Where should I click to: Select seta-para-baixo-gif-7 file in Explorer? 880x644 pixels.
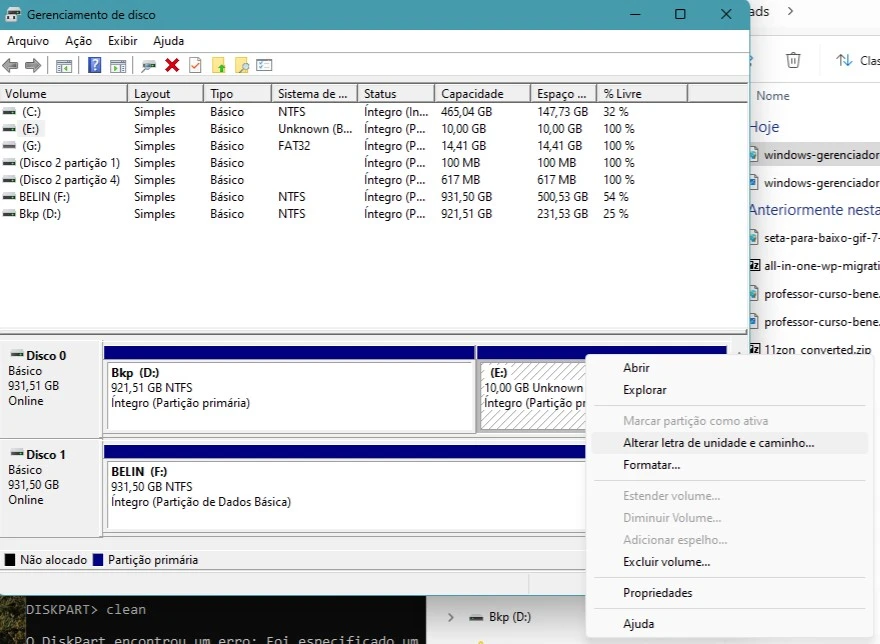coord(814,238)
